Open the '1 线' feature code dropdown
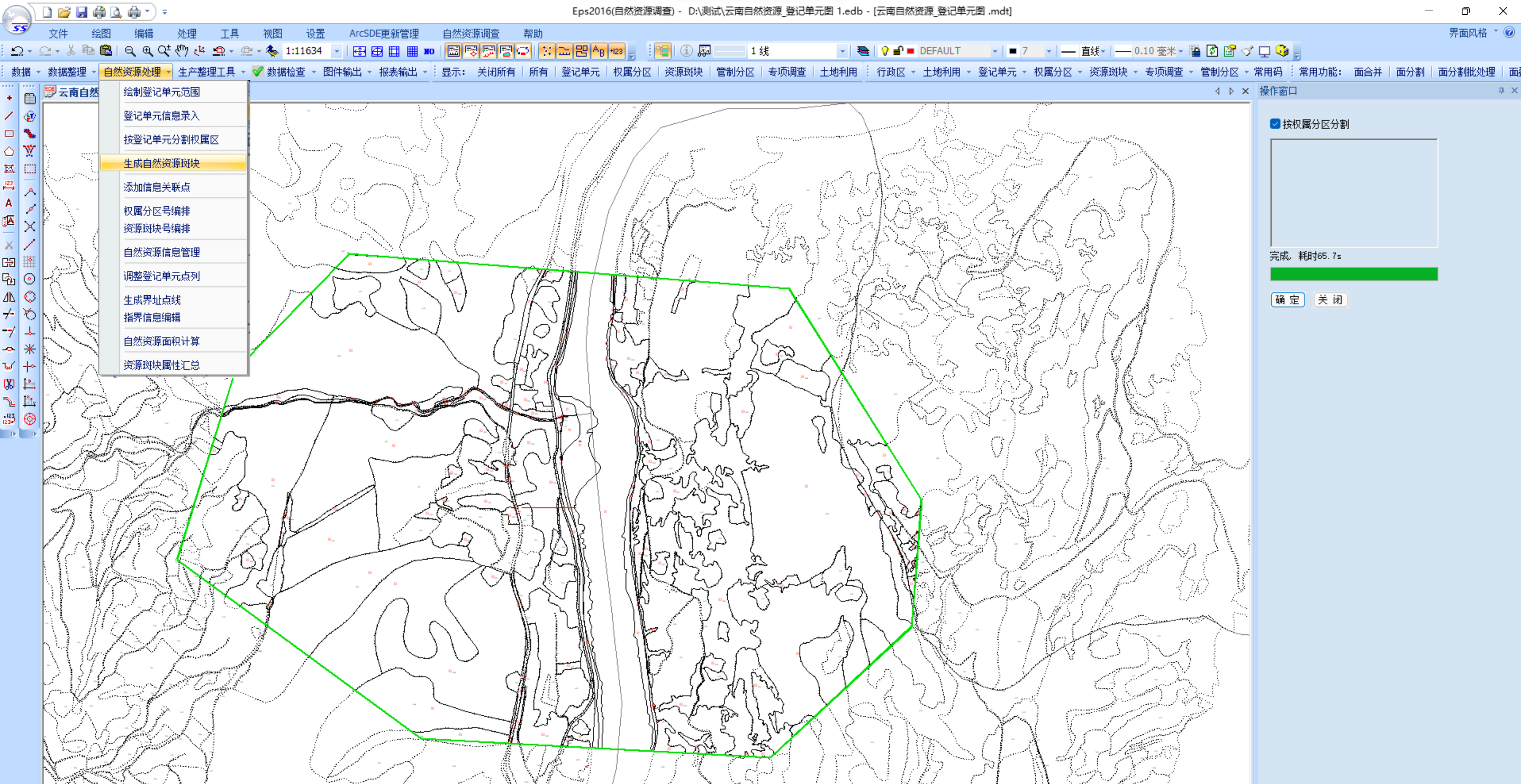This screenshot has height=784, width=1521. pos(843,51)
